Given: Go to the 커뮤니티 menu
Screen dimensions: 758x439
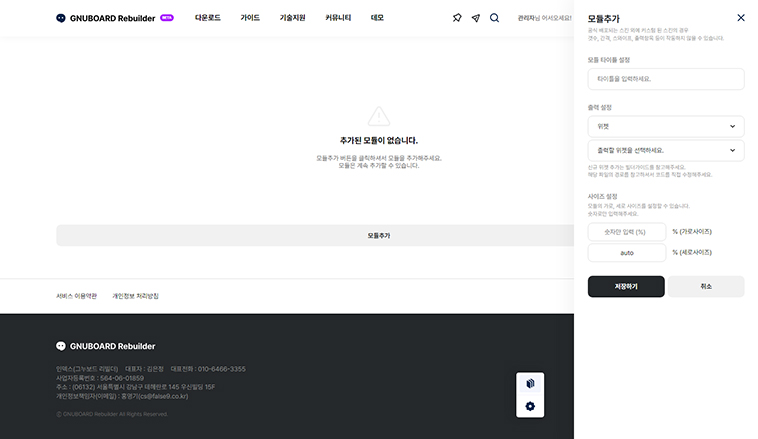Looking at the screenshot, I should pos(338,18).
